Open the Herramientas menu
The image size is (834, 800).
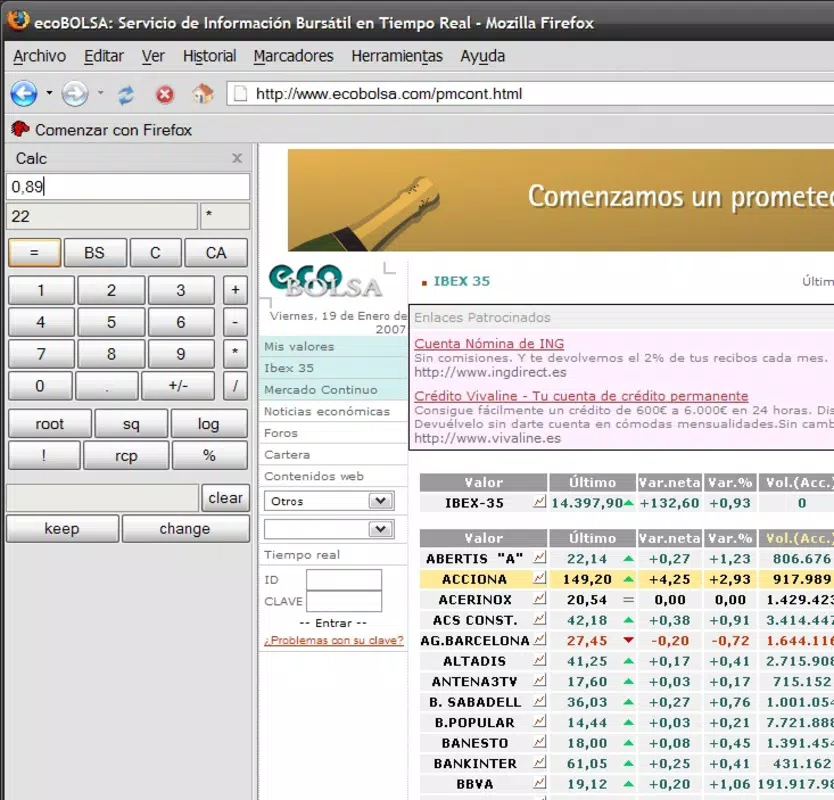[x=397, y=56]
